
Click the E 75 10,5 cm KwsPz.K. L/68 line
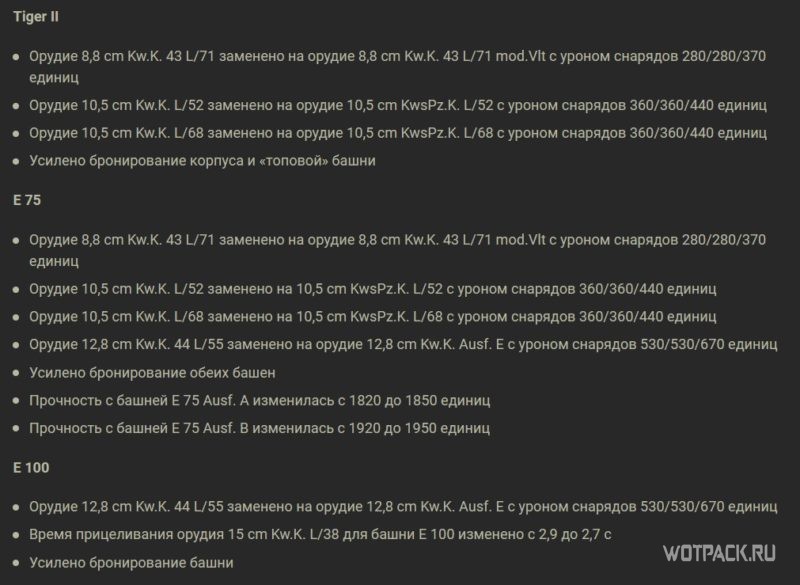[x=372, y=316]
